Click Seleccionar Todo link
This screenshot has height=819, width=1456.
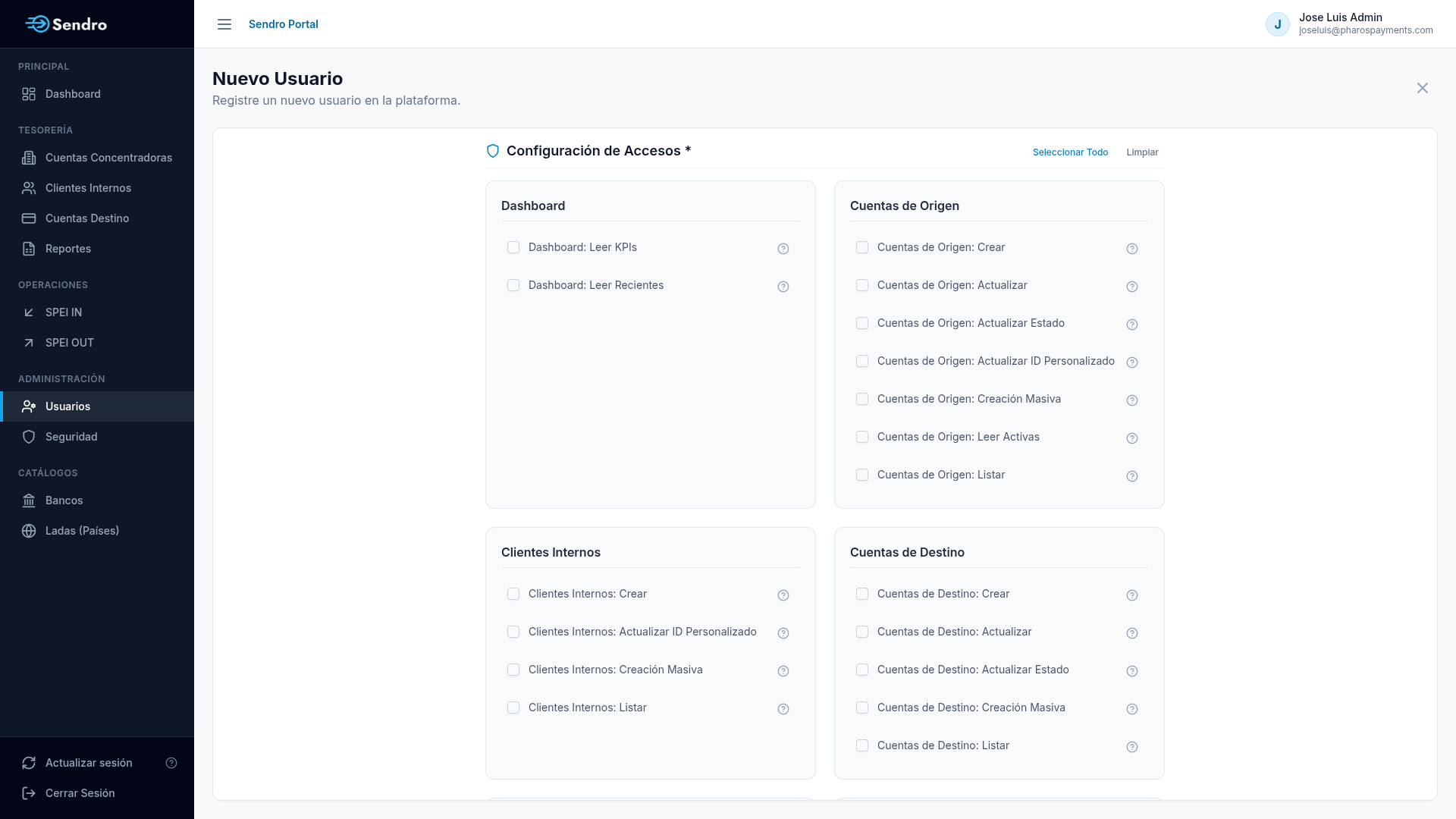point(1070,152)
